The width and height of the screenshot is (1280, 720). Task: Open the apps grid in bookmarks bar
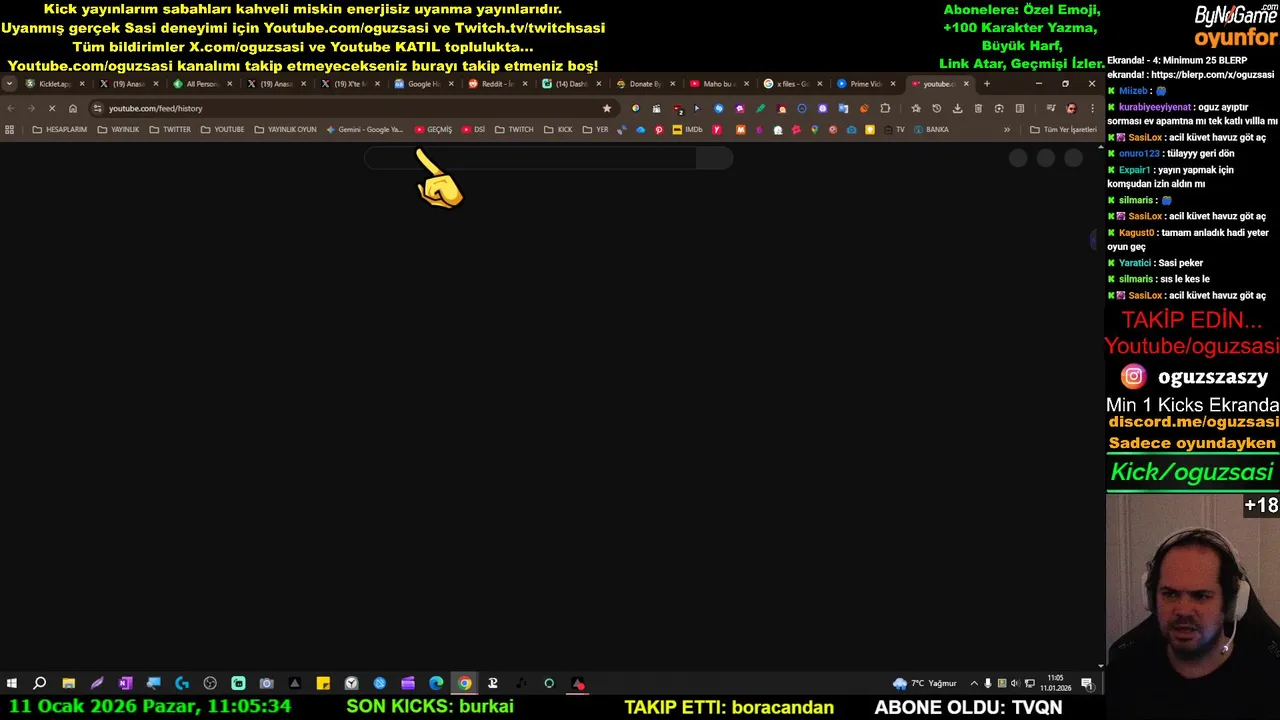10,129
